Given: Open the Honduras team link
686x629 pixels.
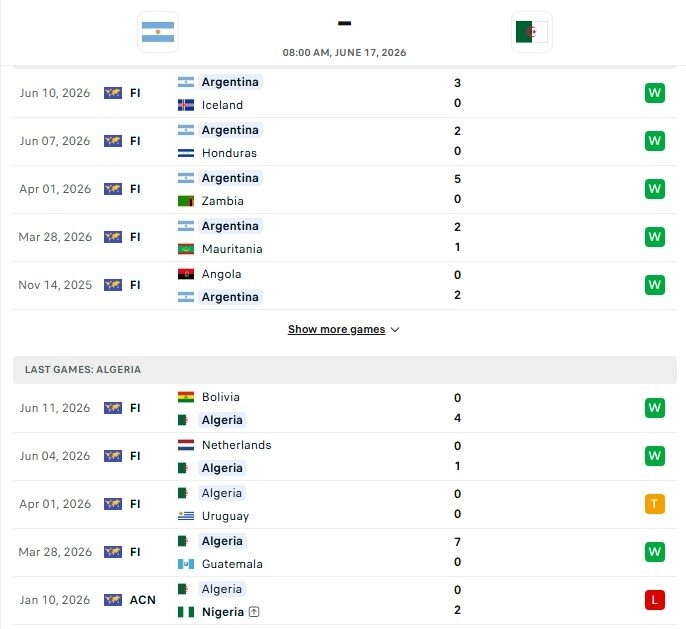Looking at the screenshot, I should pos(229,153).
